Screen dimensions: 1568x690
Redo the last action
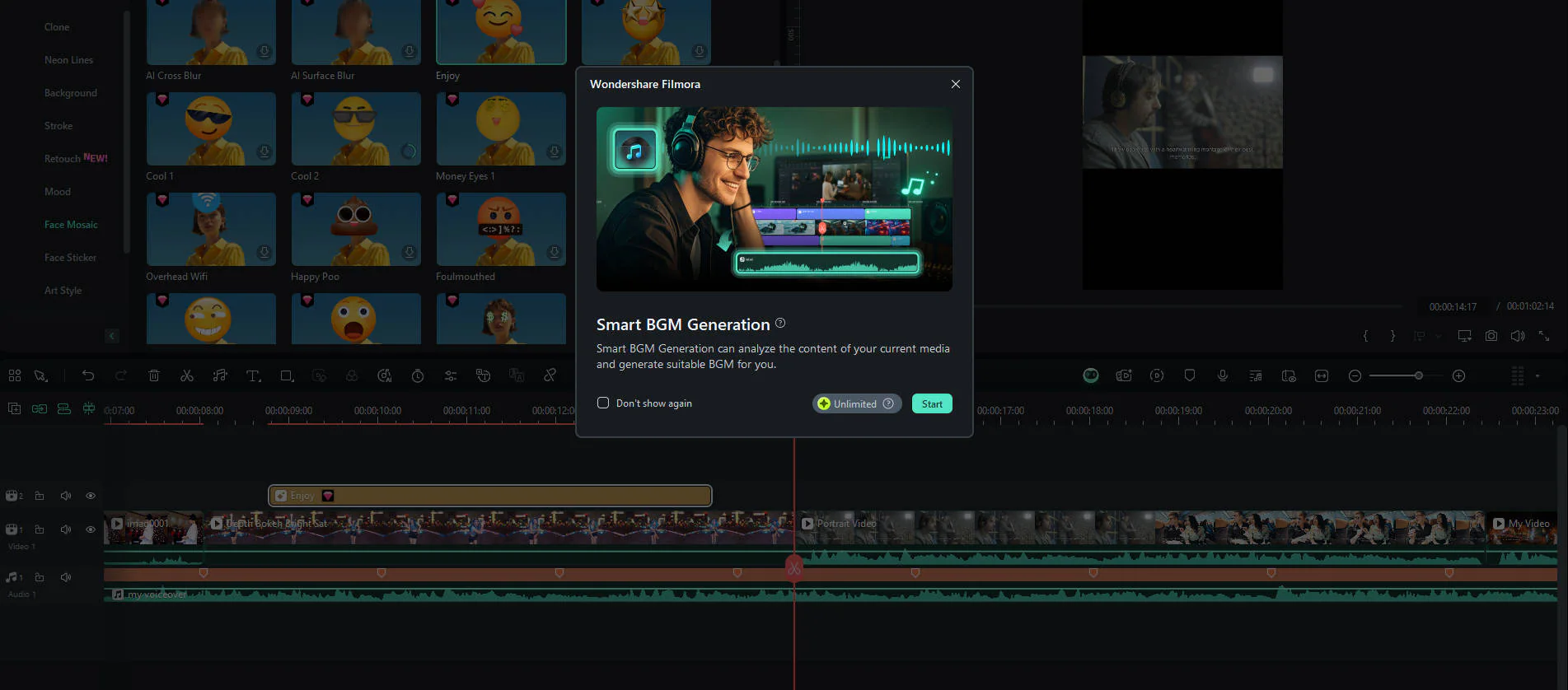point(121,375)
